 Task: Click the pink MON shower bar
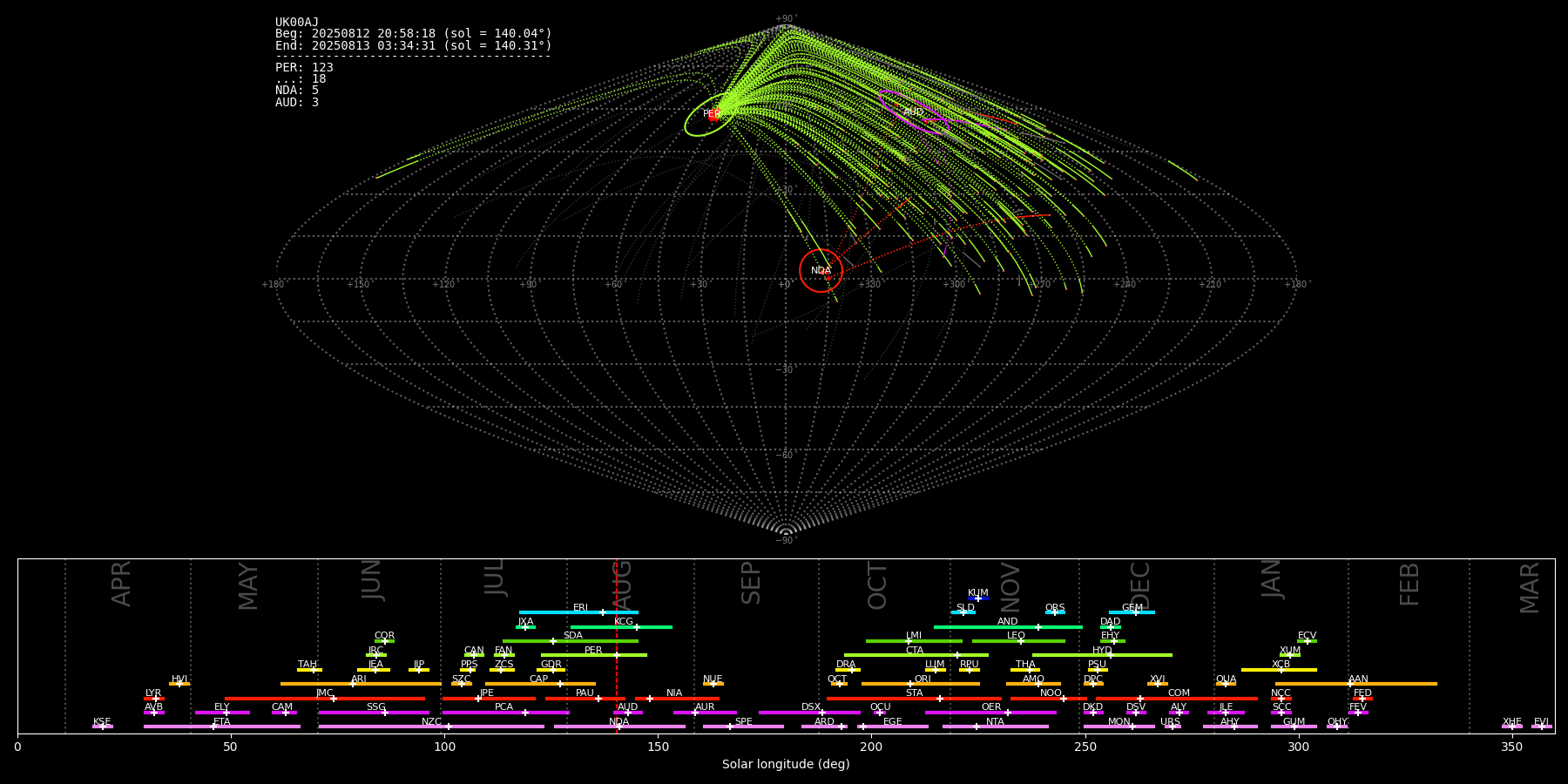pyautogui.click(x=1119, y=727)
